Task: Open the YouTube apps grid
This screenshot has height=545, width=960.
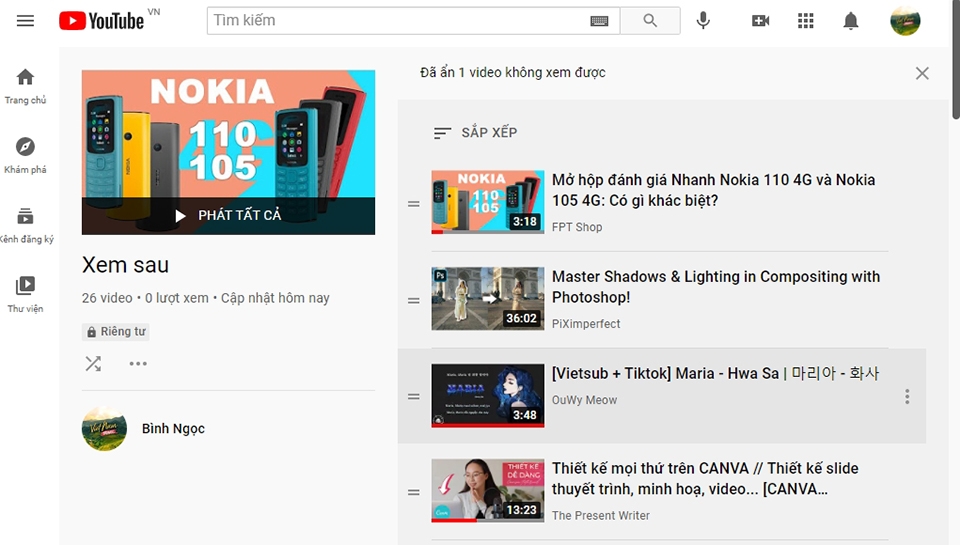Action: (x=806, y=21)
